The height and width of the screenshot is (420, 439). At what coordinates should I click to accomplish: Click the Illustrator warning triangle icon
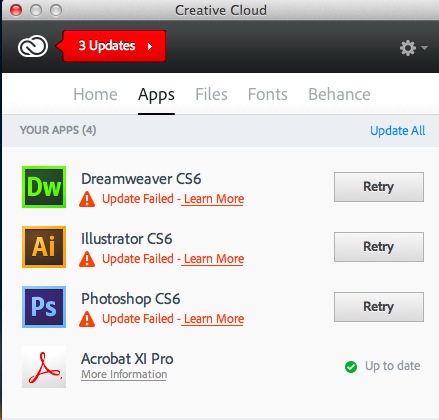click(87, 259)
